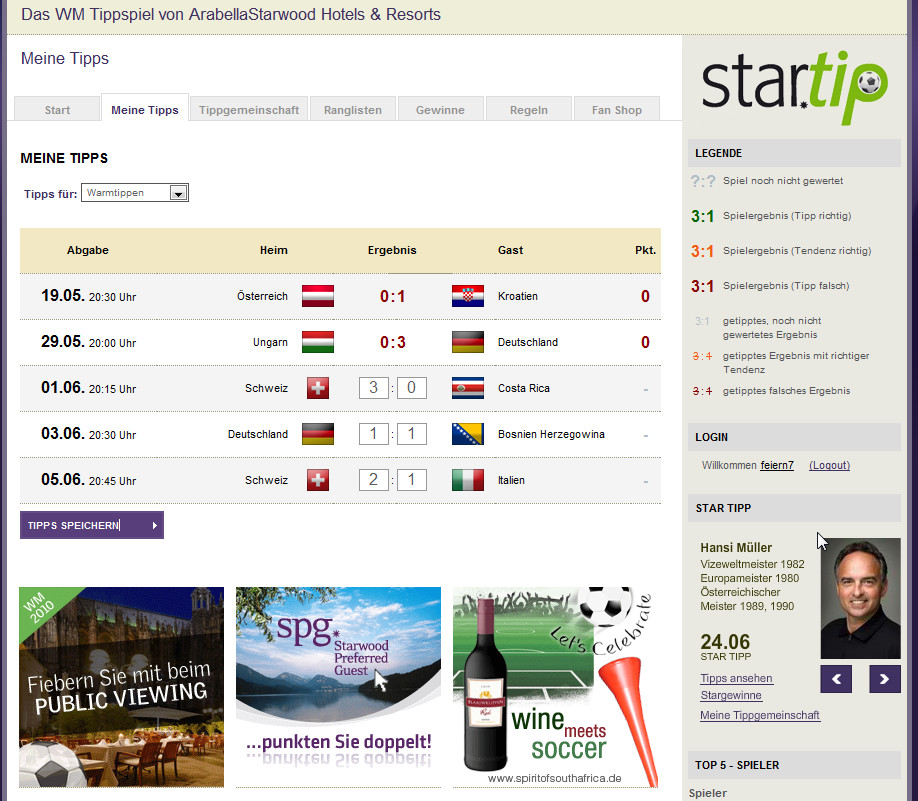This screenshot has height=801, width=918.
Task: Open the Fan Shop tab
Action: (616, 109)
